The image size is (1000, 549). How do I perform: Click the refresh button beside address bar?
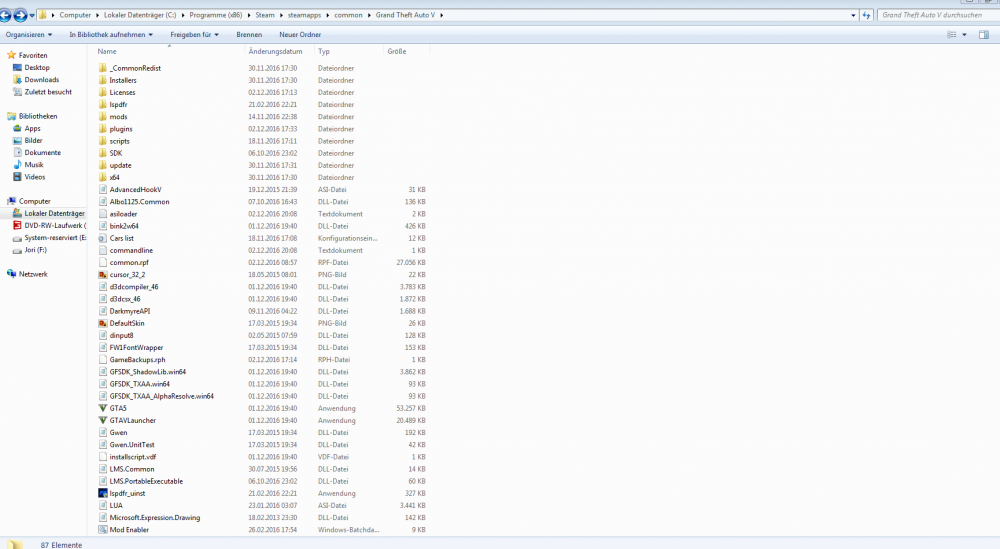coord(866,15)
